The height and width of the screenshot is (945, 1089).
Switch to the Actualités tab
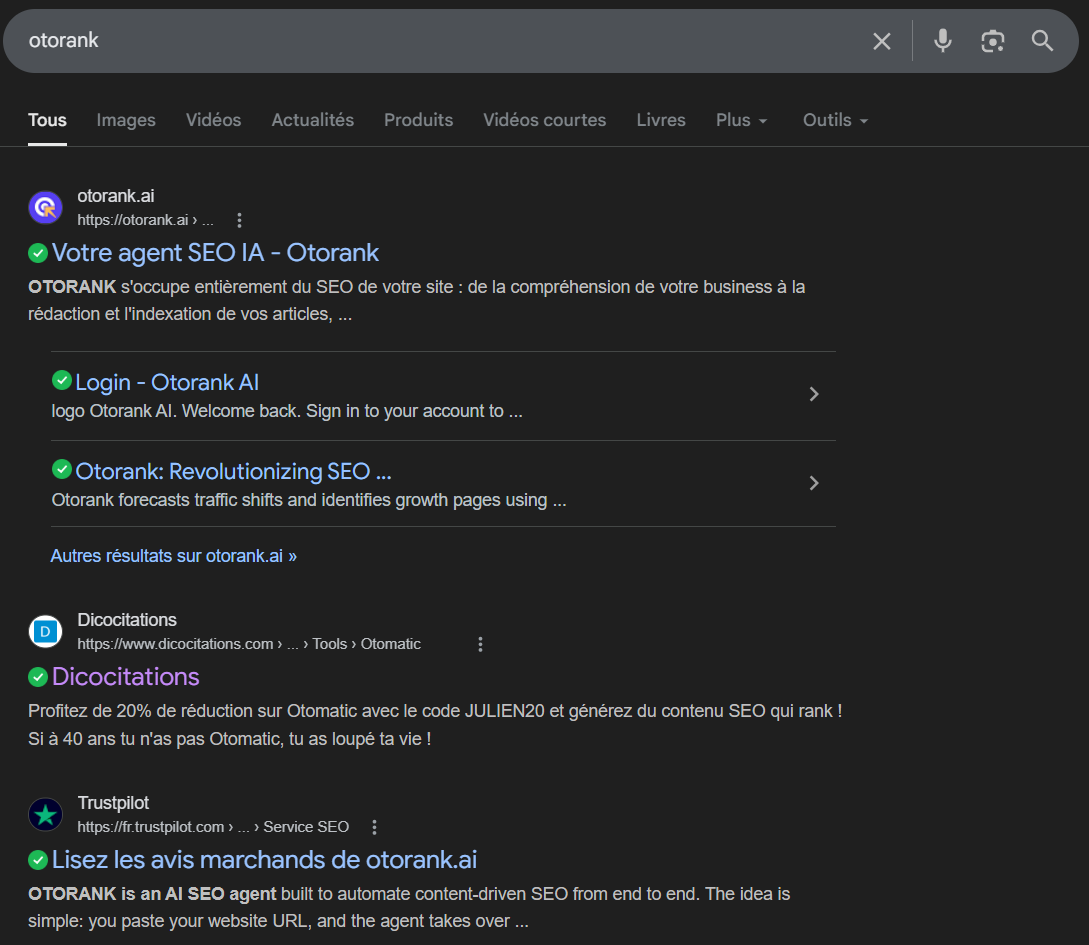tap(313, 120)
